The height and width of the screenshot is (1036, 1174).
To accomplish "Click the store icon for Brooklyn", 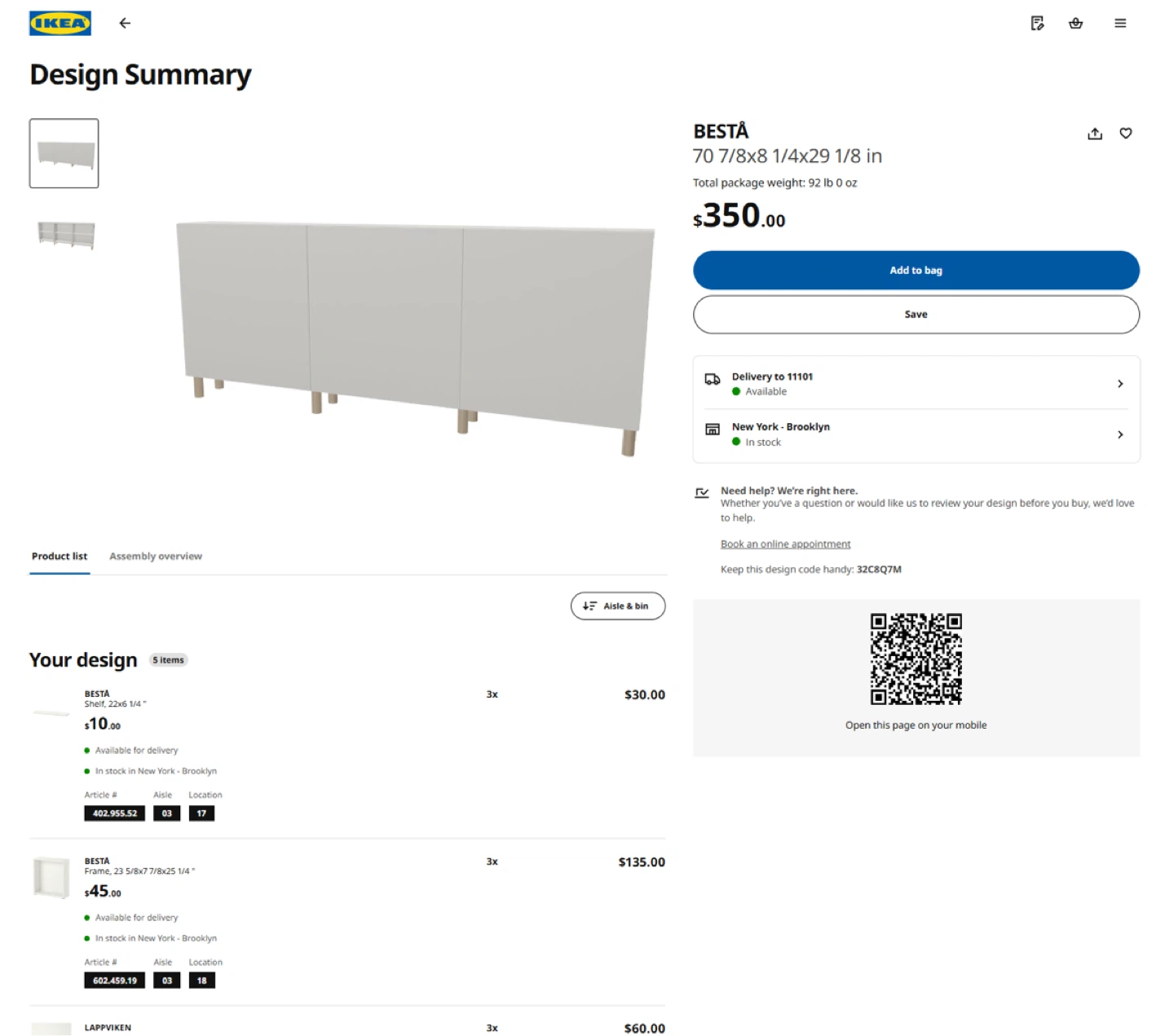I will (x=713, y=429).
